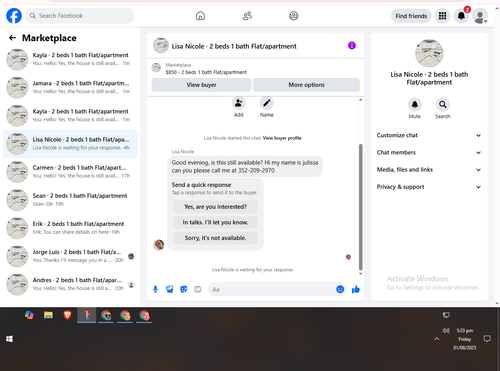Viewport: 500px width, 371px height.
Task: Click the Mute bell icon in chat details
Action: pyautogui.click(x=415, y=105)
